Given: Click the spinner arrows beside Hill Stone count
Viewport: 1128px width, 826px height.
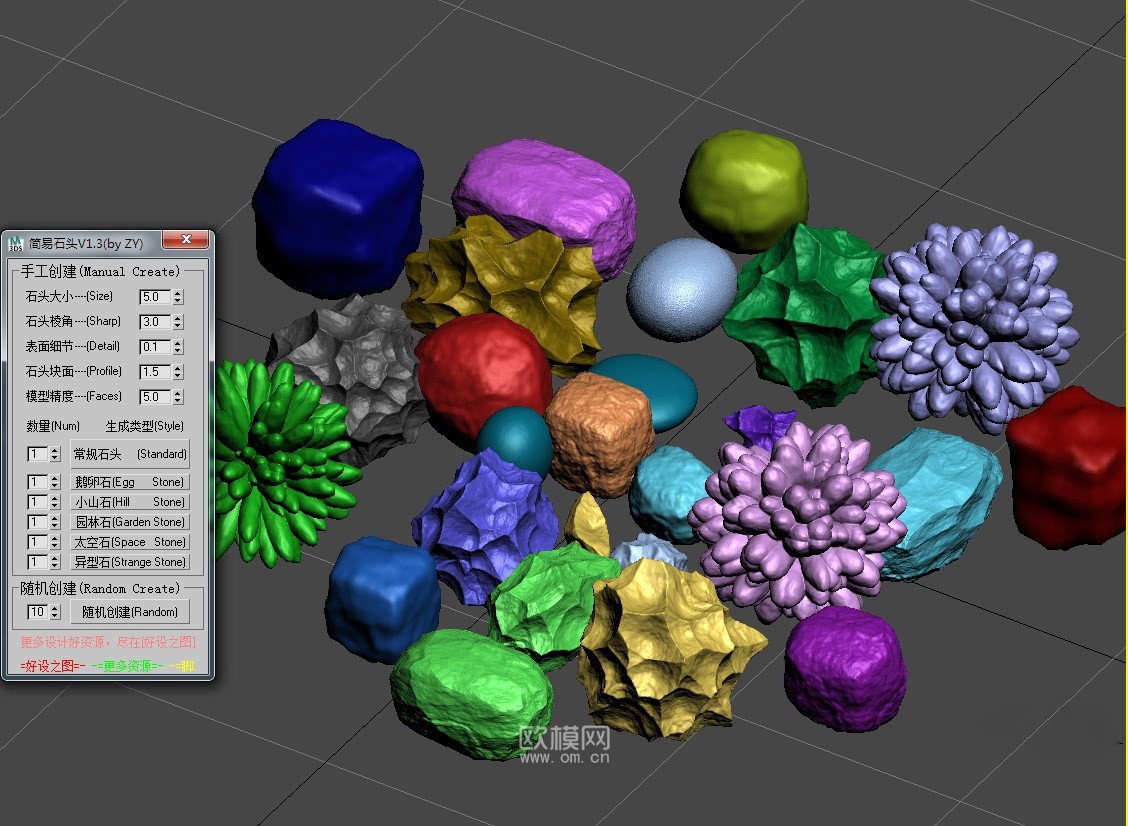Looking at the screenshot, I should point(55,502).
